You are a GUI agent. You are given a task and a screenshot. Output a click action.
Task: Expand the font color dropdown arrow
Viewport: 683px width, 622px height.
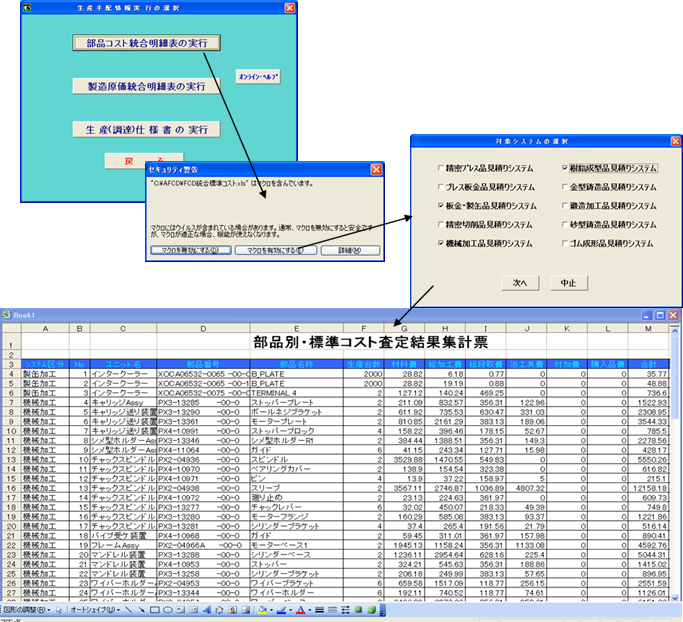[x=310, y=610]
